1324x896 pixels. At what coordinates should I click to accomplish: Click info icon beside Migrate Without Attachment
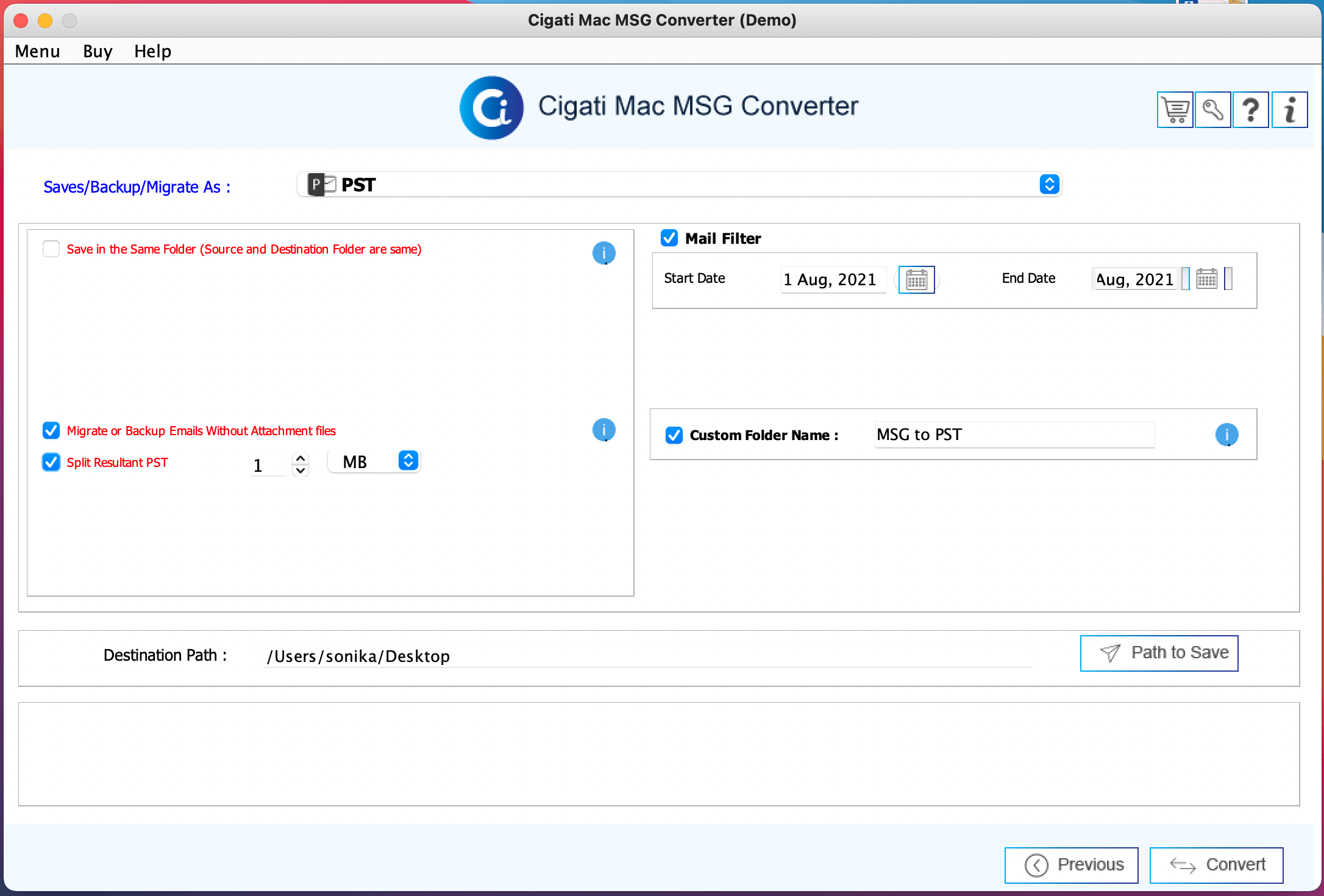pyautogui.click(x=603, y=430)
